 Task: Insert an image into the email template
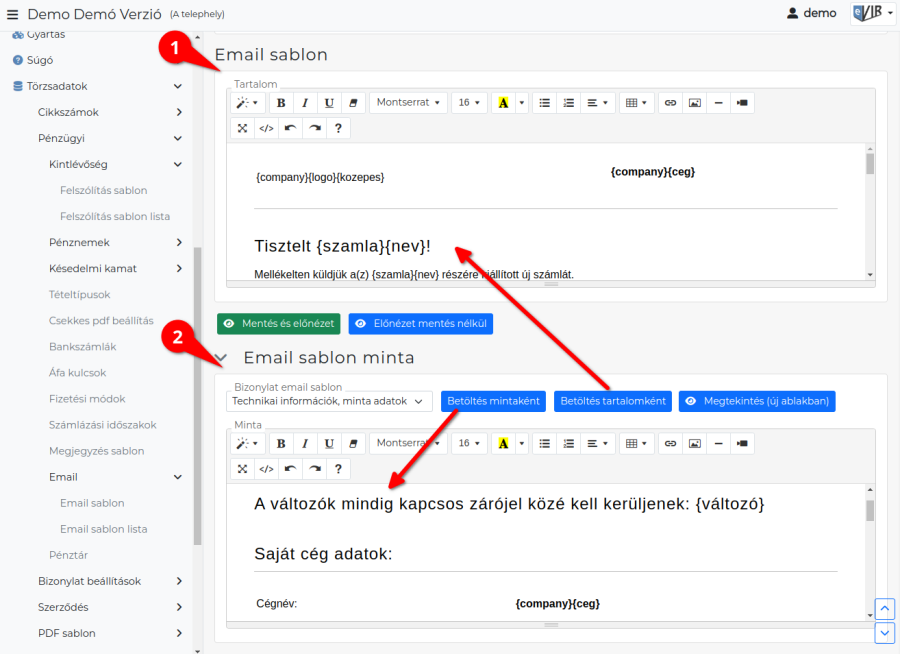pyautogui.click(x=694, y=101)
